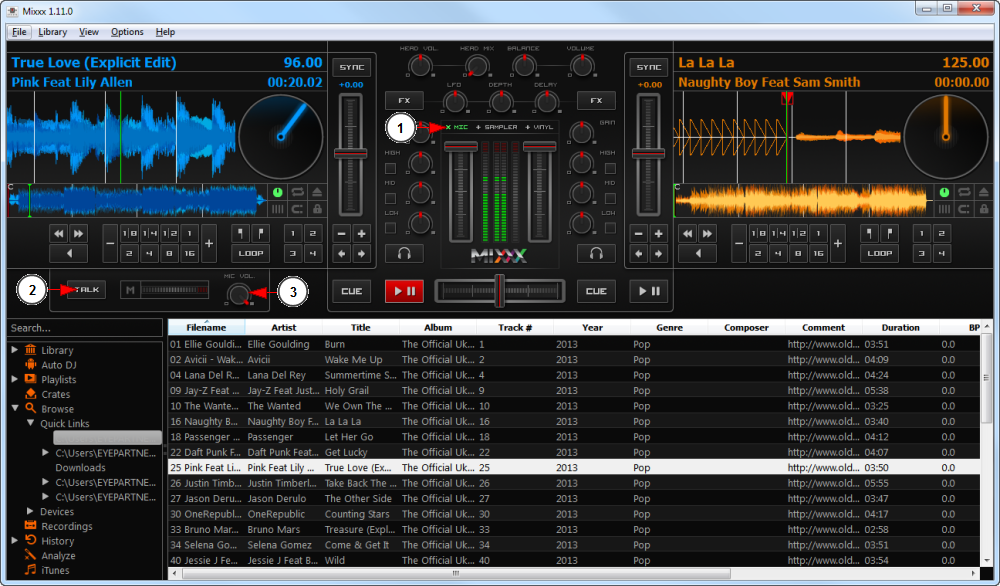
Task: Click the quantize bars icon on left deck
Action: 277,209
